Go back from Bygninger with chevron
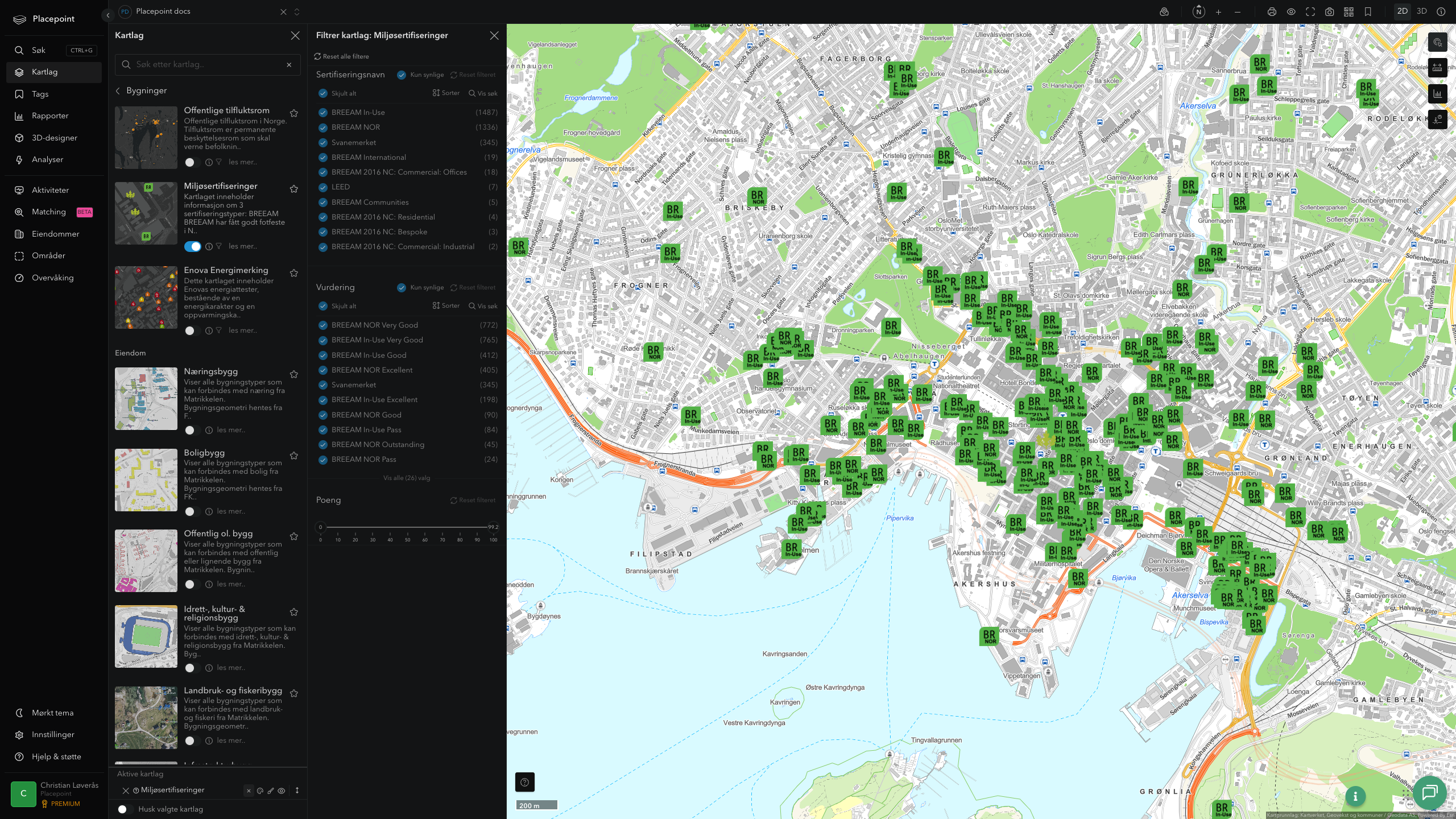Screen dimensions: 1456x819 point(118,91)
